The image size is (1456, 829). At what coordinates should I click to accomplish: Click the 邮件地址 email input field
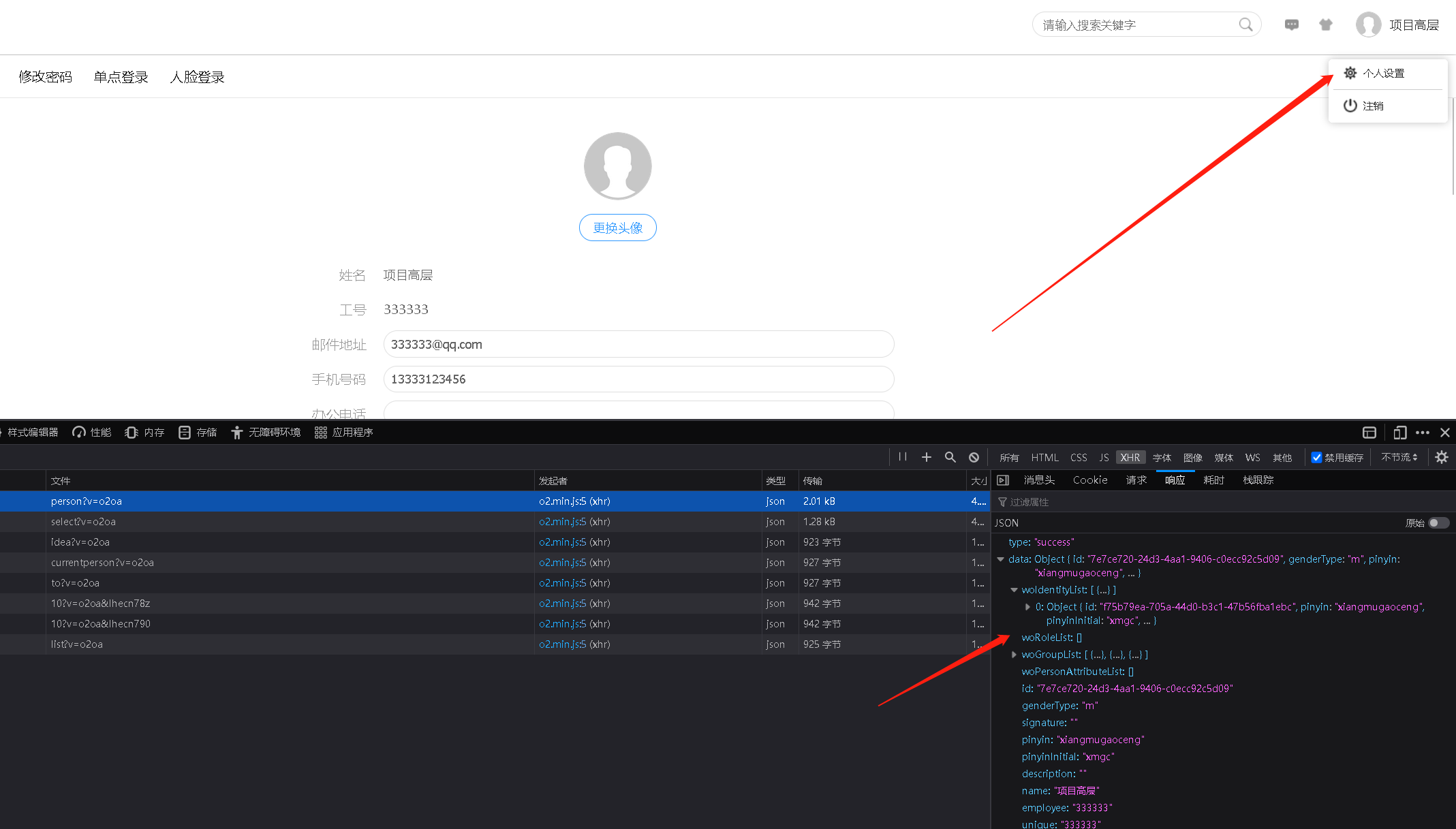(x=638, y=345)
